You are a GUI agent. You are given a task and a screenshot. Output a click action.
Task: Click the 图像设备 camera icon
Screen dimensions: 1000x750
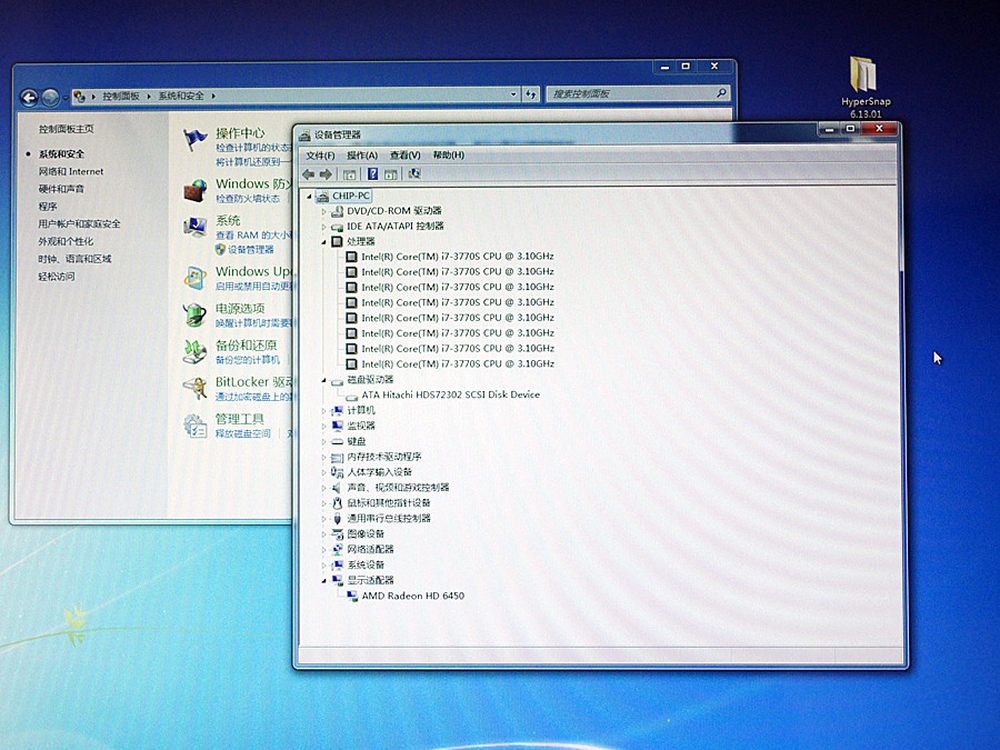coord(337,534)
